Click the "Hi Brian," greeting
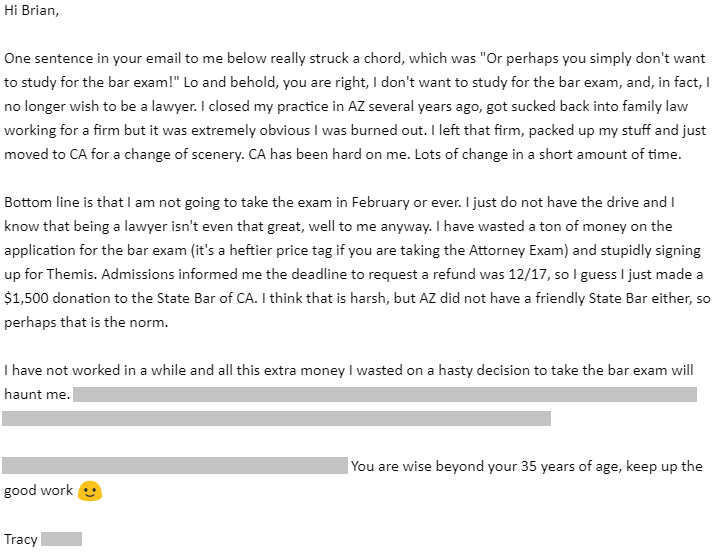Image resolution: width=715 pixels, height=554 pixels. point(31,10)
